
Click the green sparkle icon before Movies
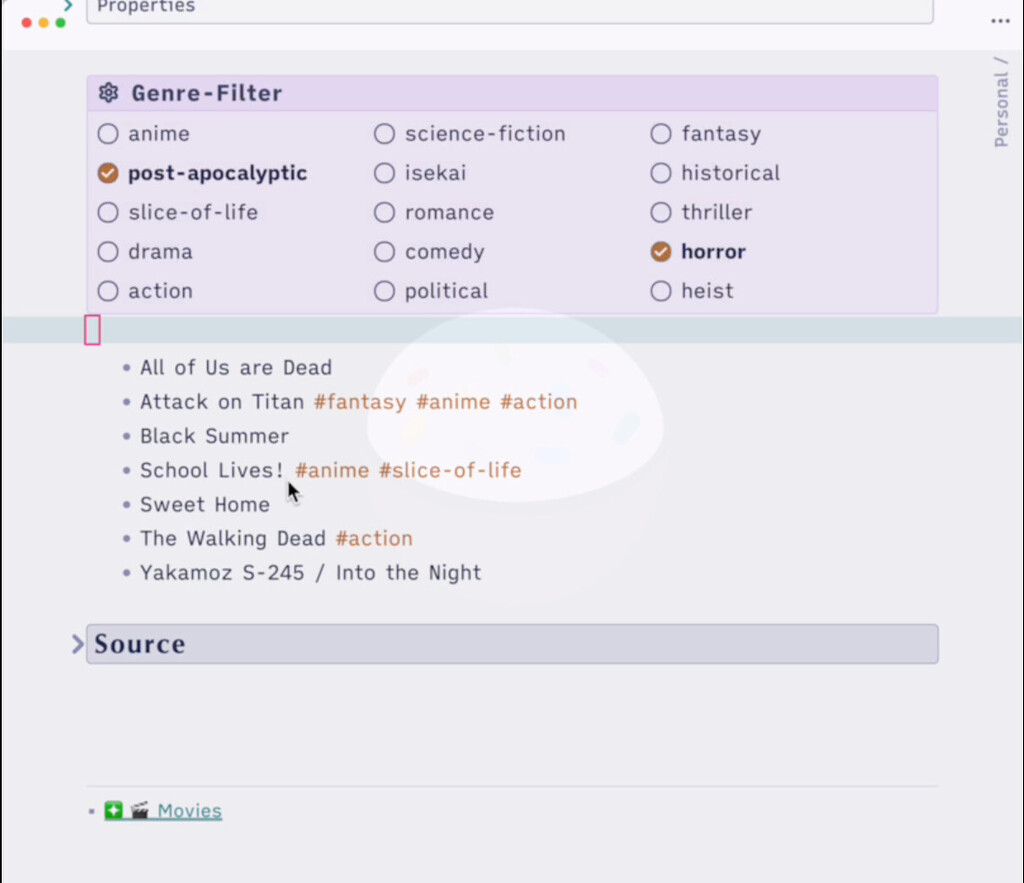pyautogui.click(x=113, y=810)
